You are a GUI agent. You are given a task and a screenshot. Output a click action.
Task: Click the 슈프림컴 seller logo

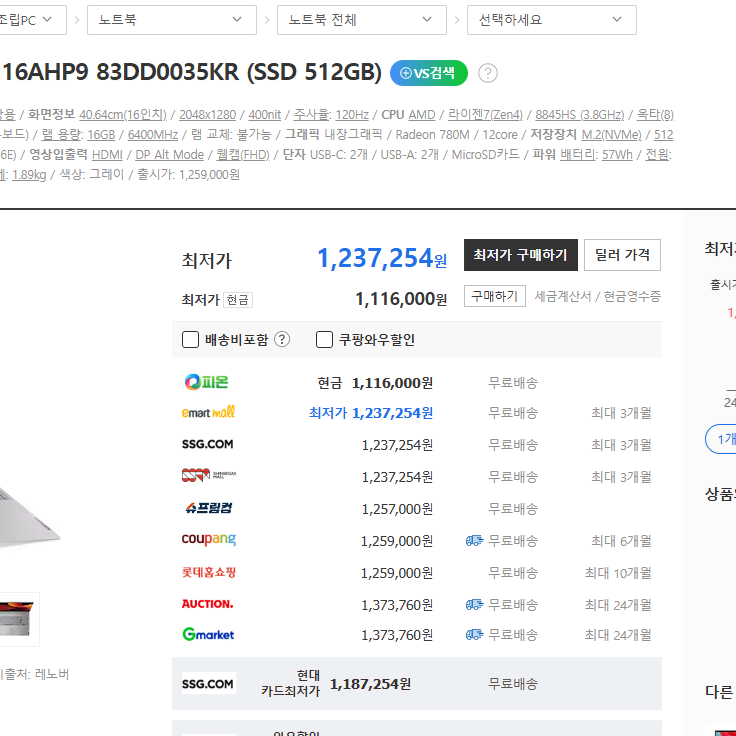click(208, 508)
